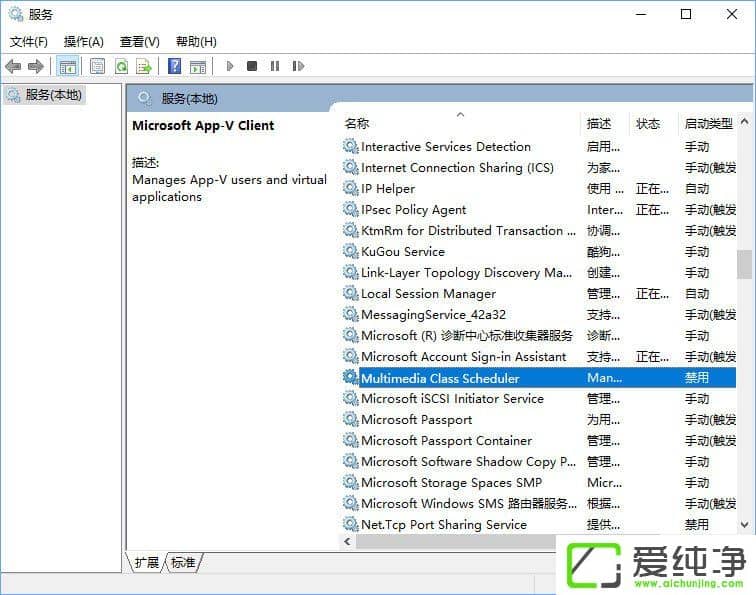Click gear icon beside KuGou Service
This screenshot has width=756, height=595.
(350, 251)
